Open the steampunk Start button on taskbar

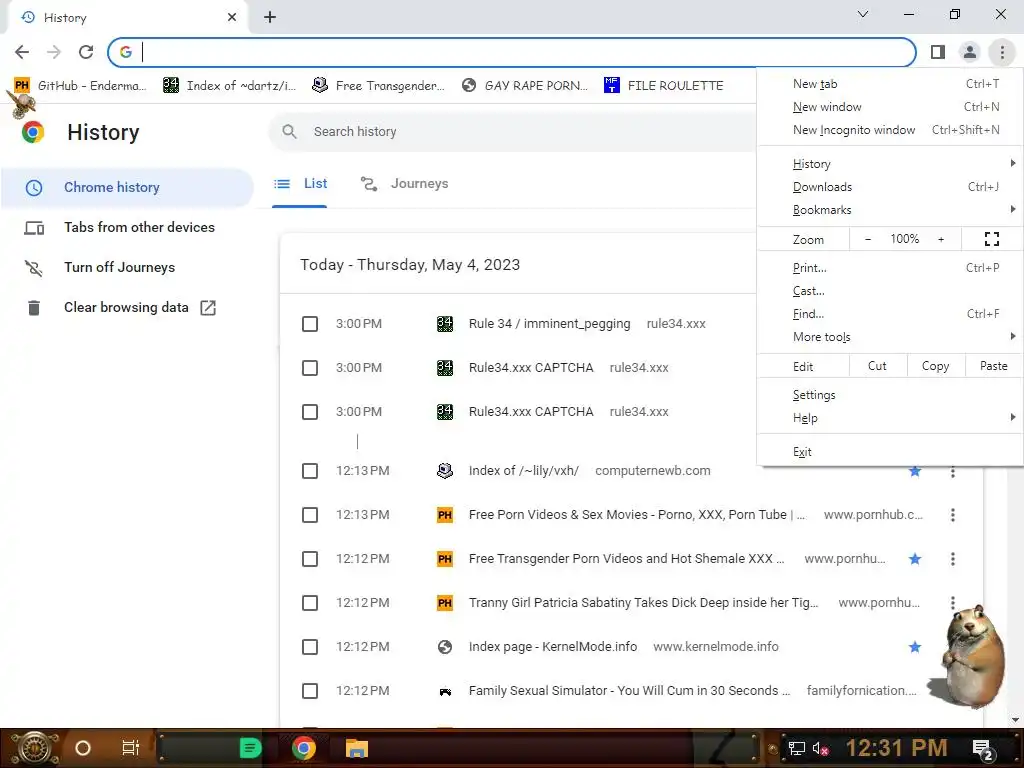[x=35, y=748]
